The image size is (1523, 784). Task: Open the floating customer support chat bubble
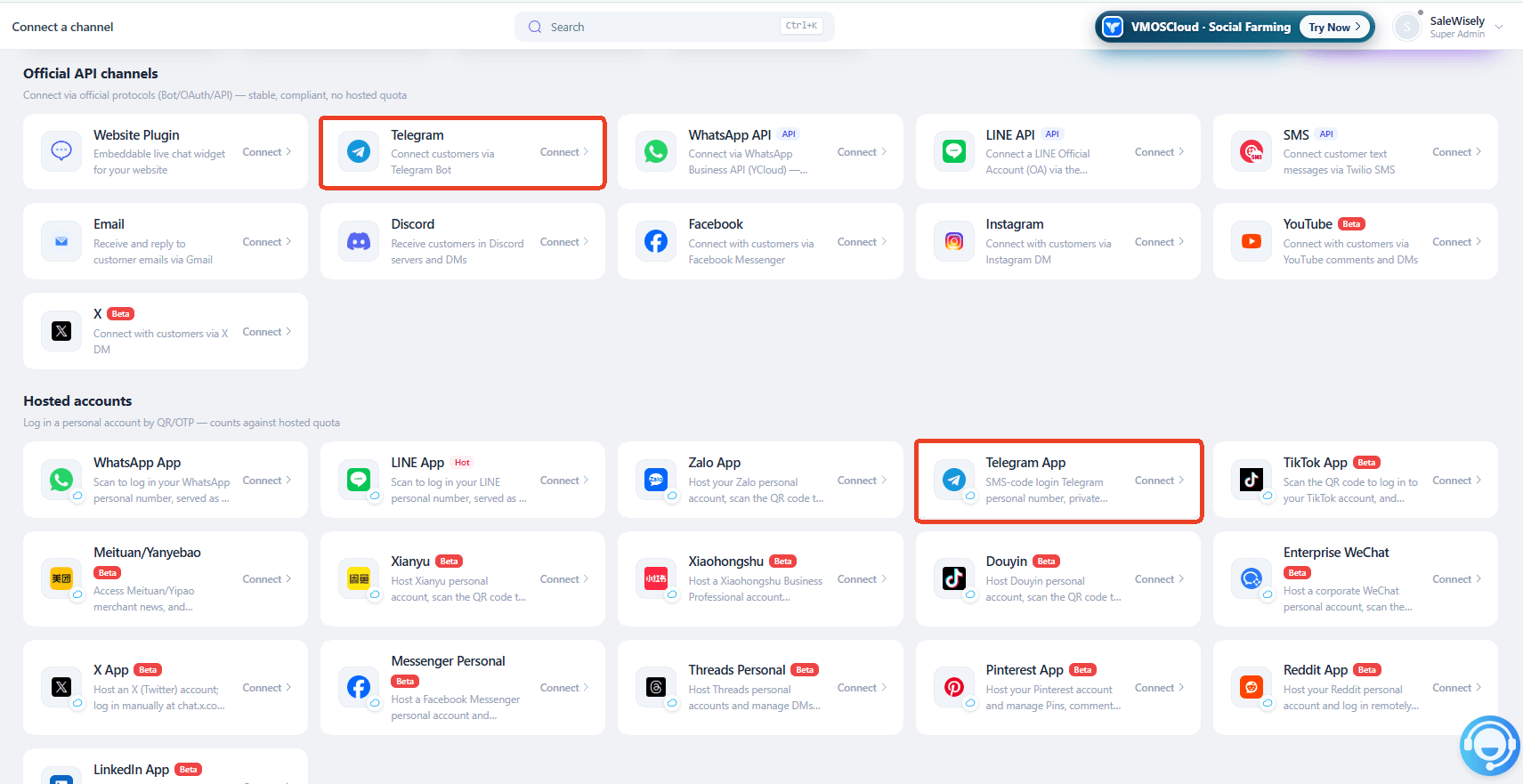coord(1489,746)
